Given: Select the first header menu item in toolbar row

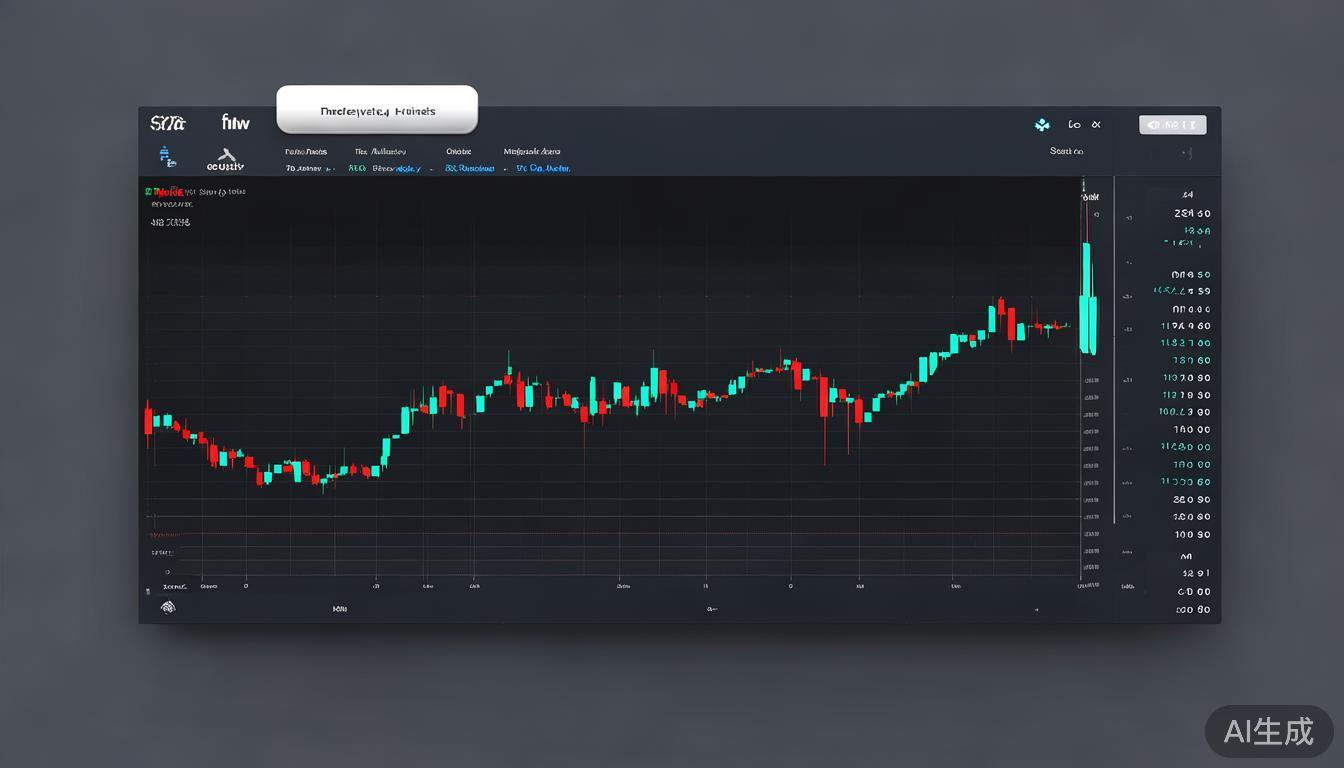Looking at the screenshot, I should (x=305, y=152).
